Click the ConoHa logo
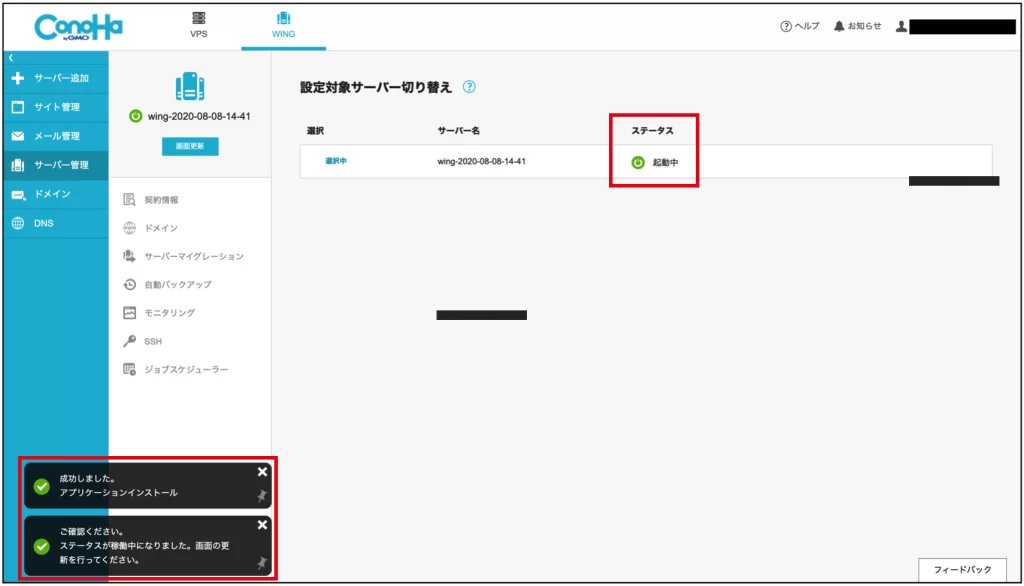The width and height of the screenshot is (1024, 586). click(x=78, y=27)
